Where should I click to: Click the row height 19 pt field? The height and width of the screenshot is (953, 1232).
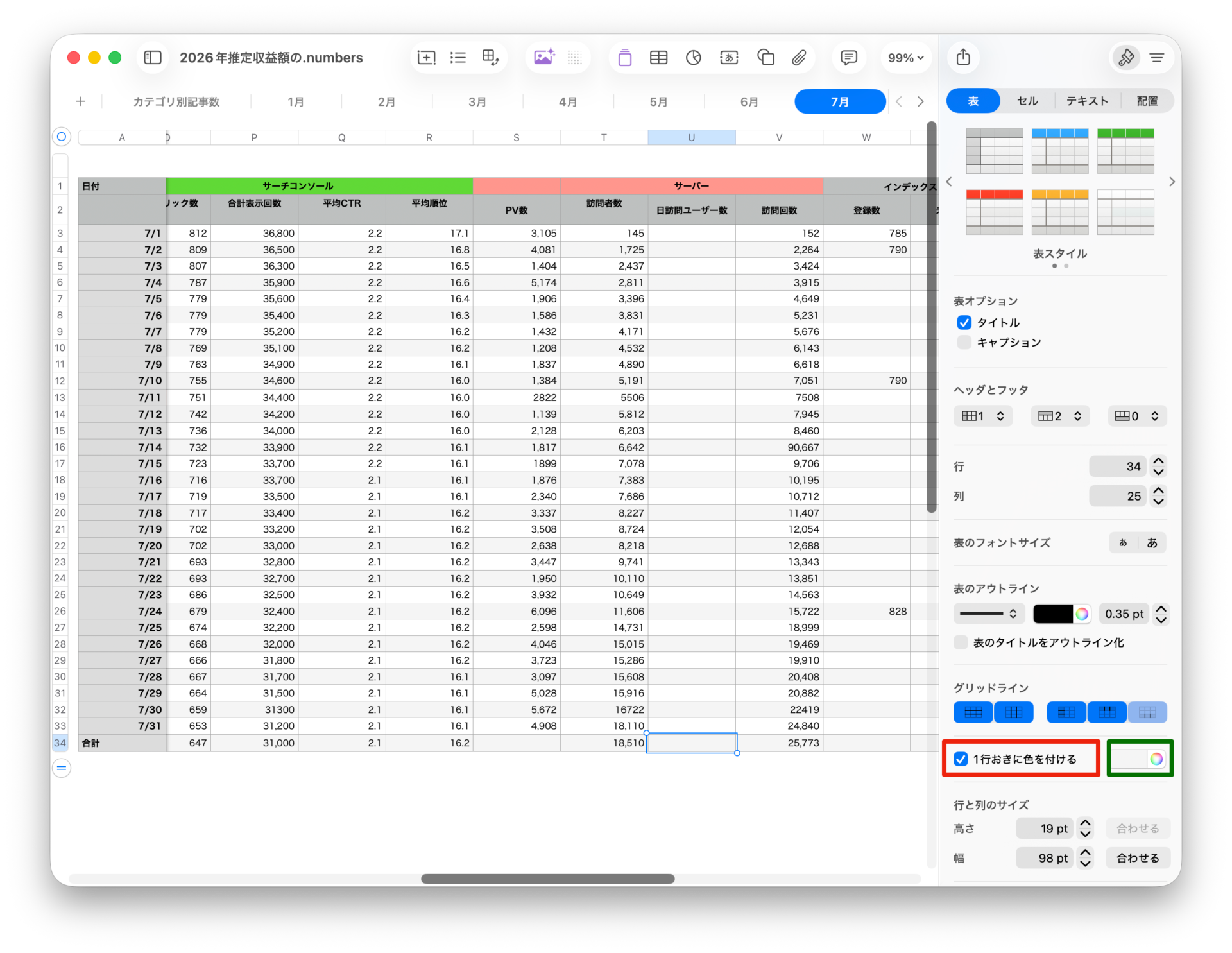pos(1045,829)
